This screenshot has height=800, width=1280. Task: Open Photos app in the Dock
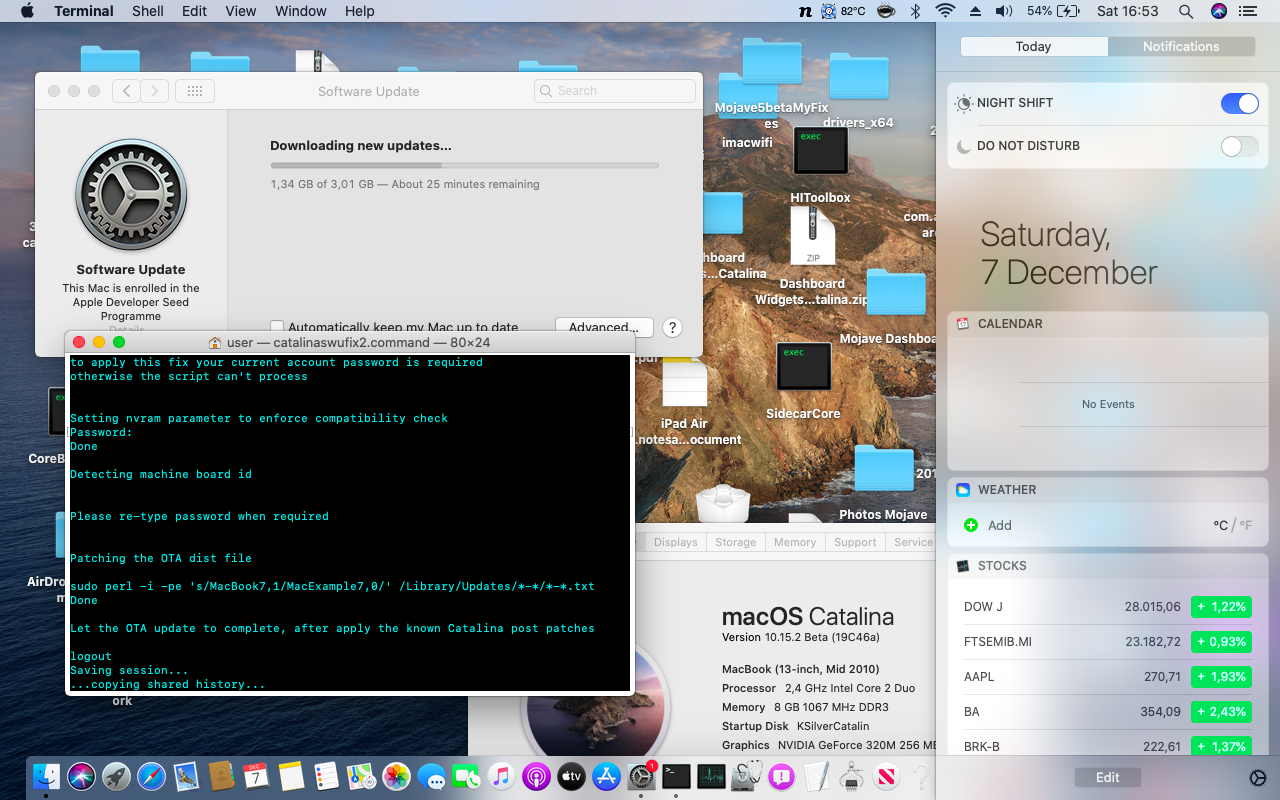click(x=396, y=776)
